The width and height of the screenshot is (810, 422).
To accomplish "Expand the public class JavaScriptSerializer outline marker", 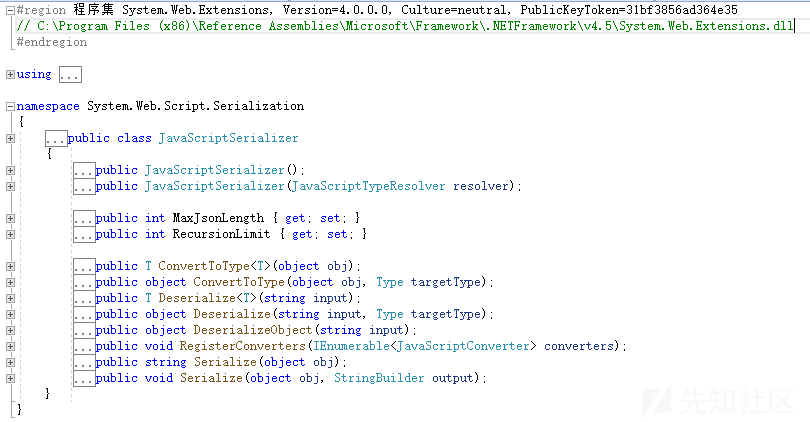I will 10,138.
